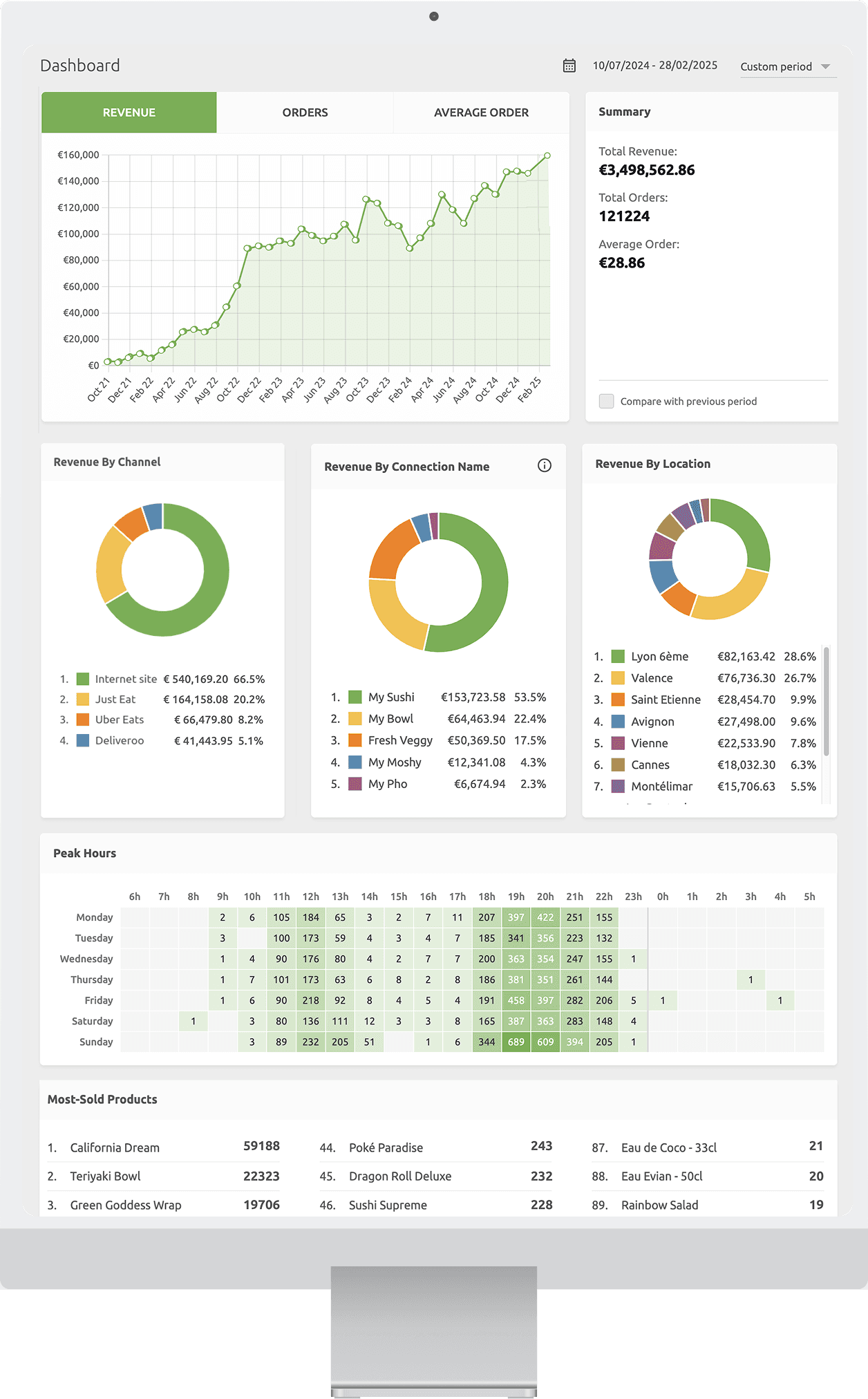Click the calendar icon beside date range
The image size is (868, 1399).
569,66
